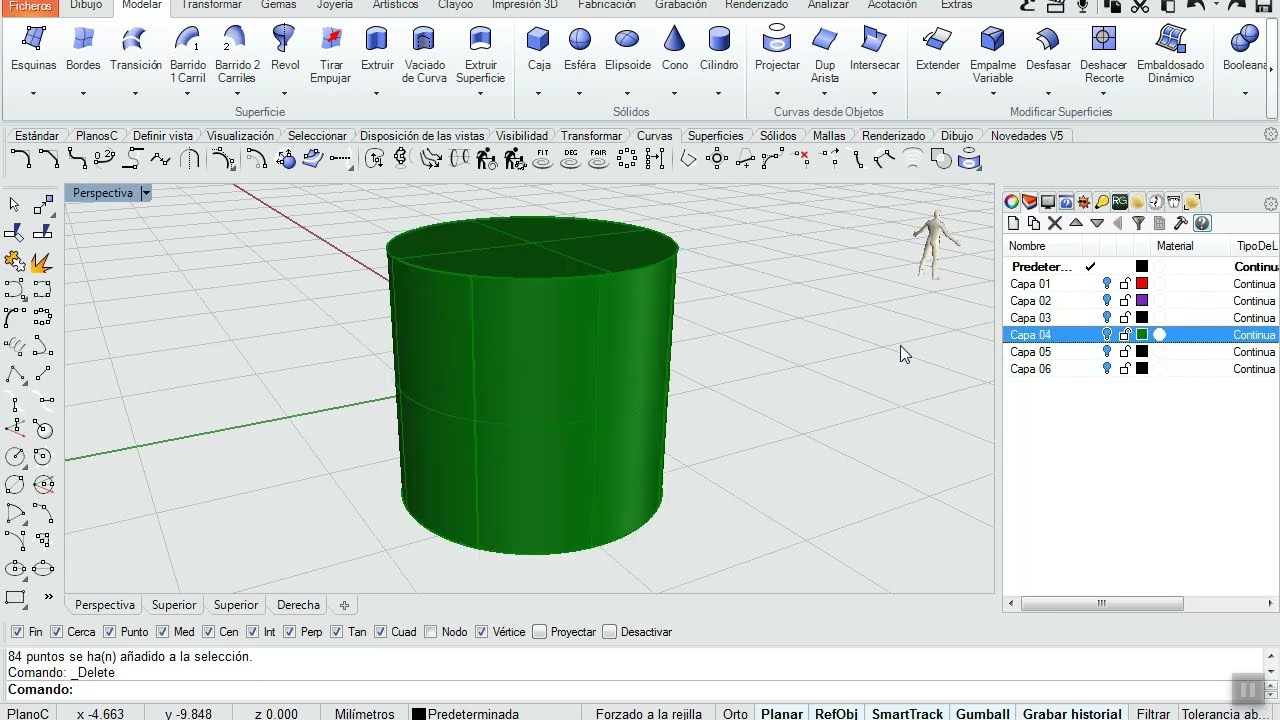Select the Vaciado de Curva tool
Viewport: 1280px width, 720px height.
pos(425,55)
